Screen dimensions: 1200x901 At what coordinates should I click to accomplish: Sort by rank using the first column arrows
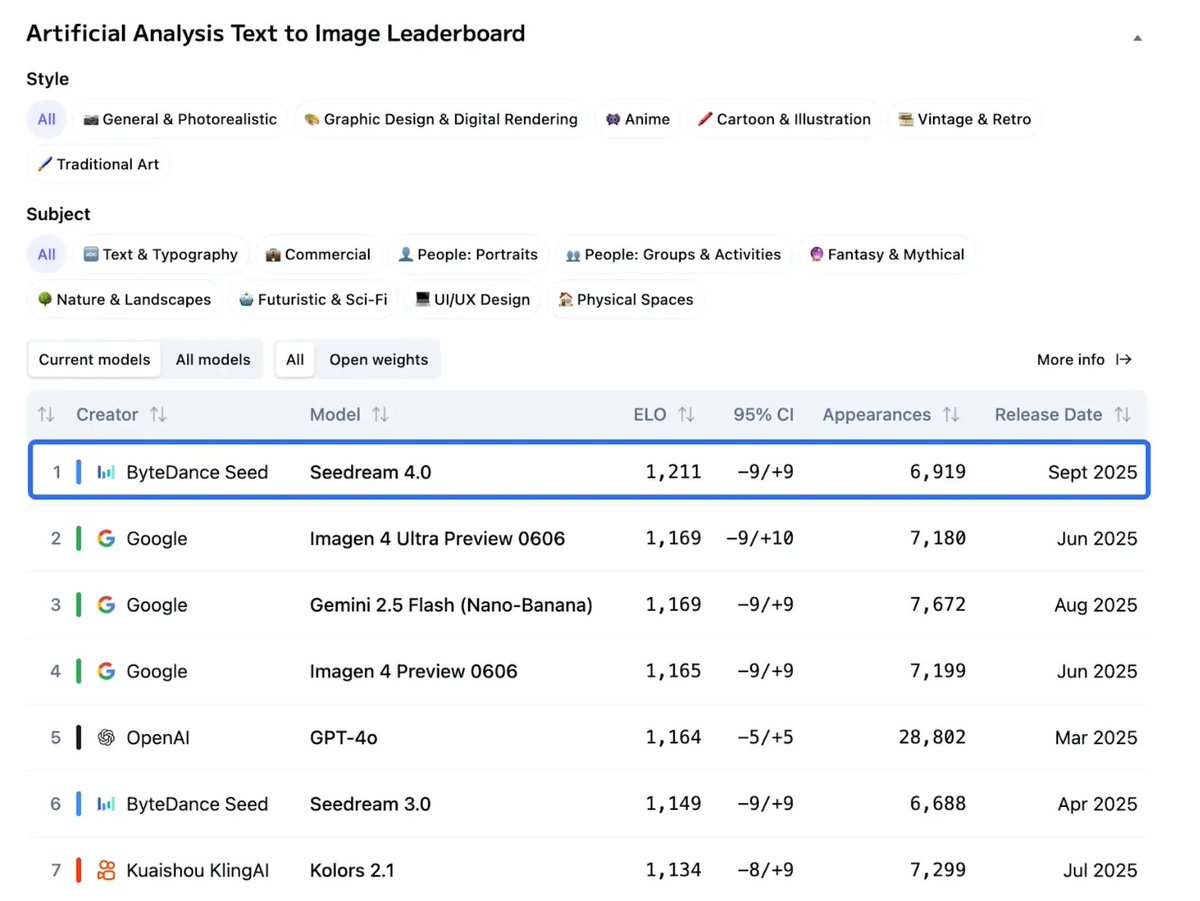(46, 414)
